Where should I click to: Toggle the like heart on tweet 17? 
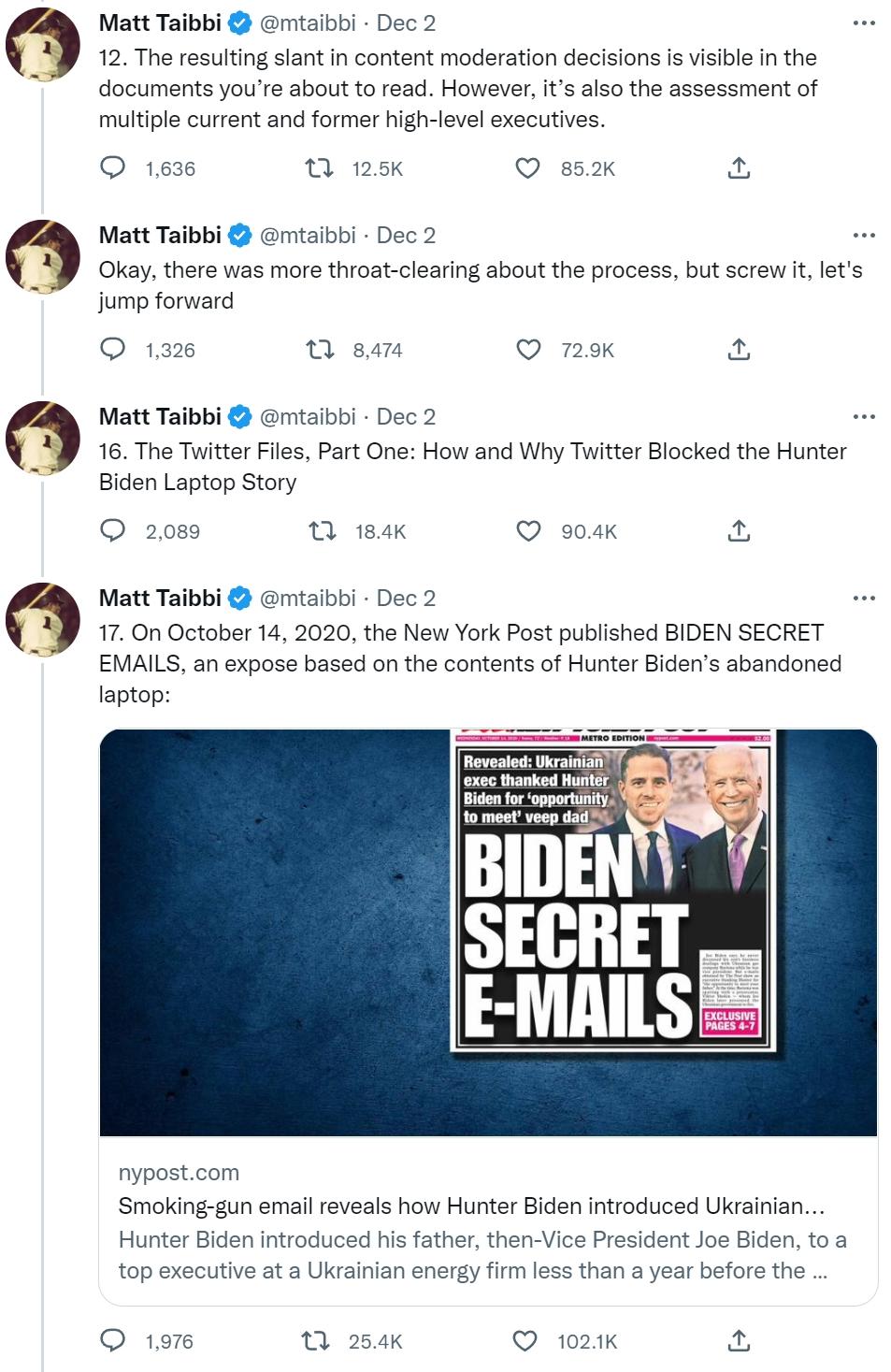click(528, 1341)
